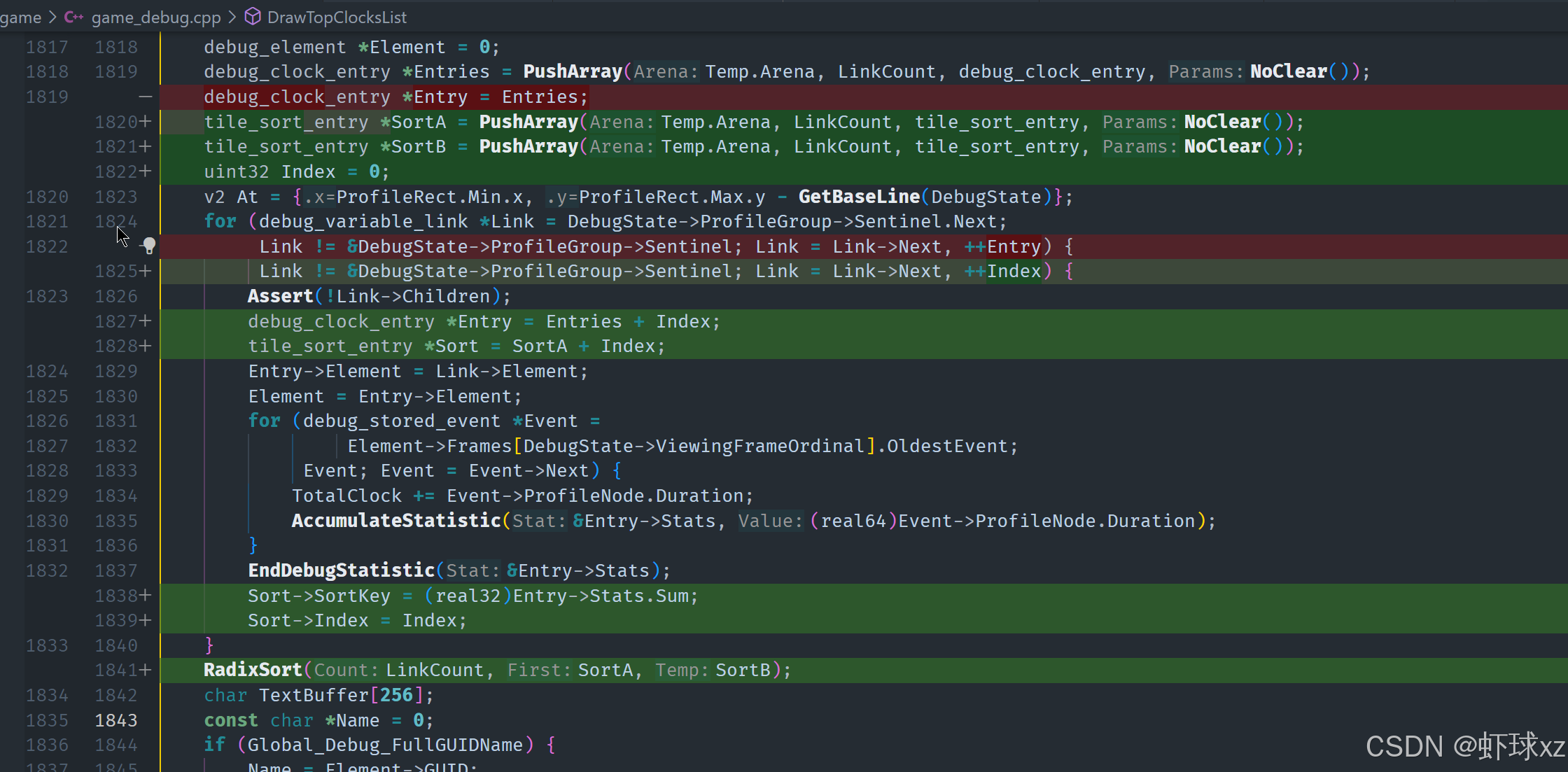The image size is (1568, 772).
Task: Click the plus marker beside line 1838
Action: 145,596
